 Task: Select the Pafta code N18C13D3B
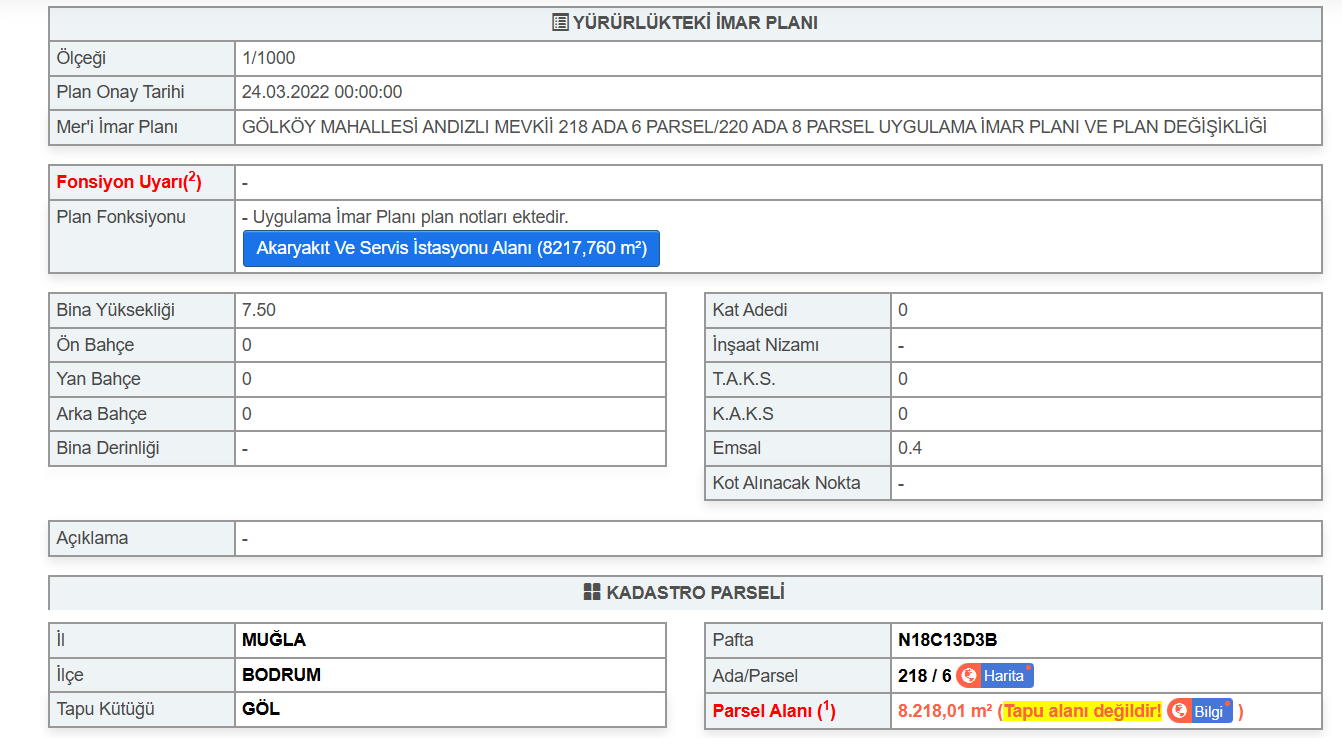[947, 640]
